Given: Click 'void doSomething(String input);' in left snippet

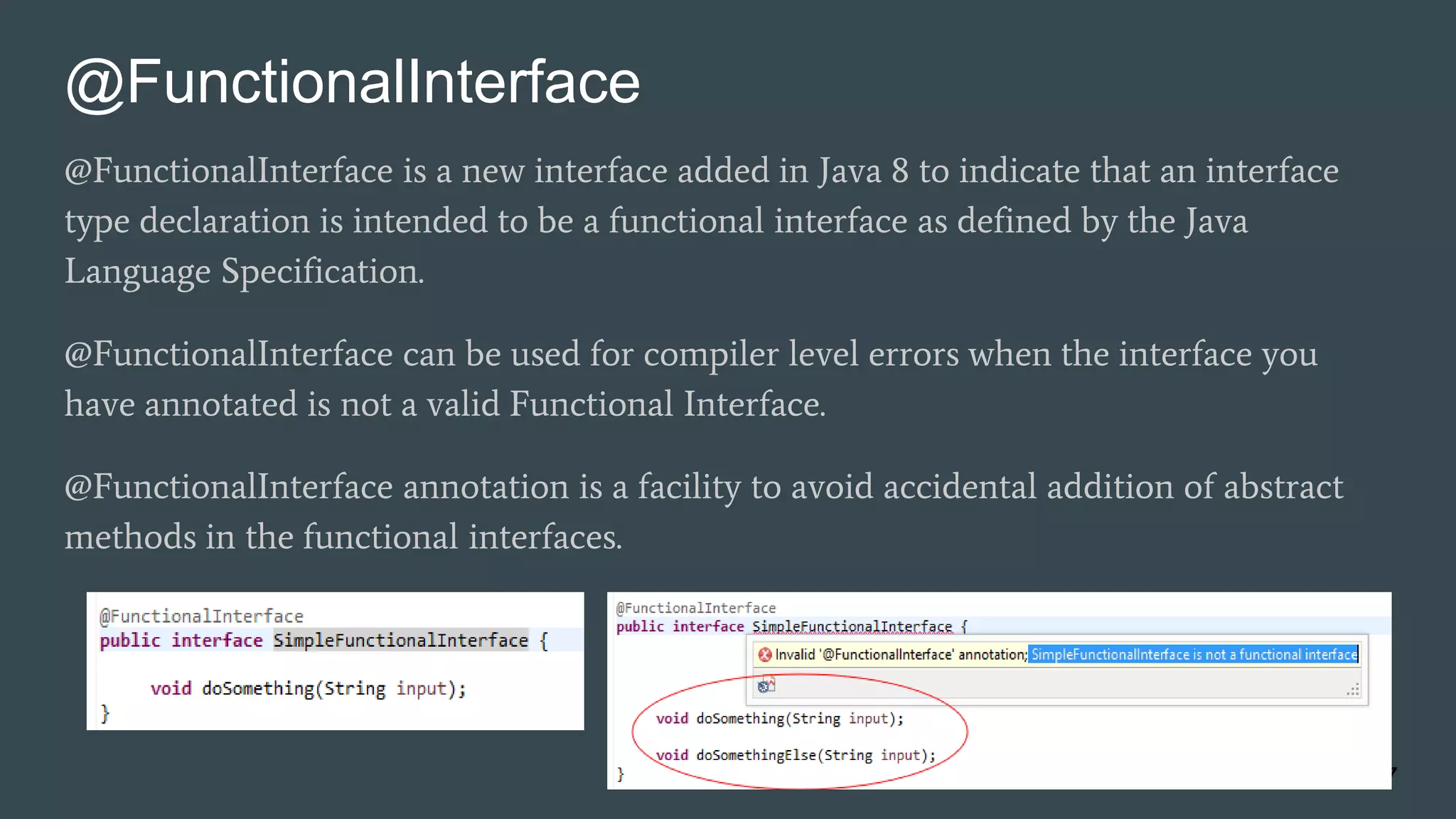Looking at the screenshot, I should coord(308,689).
